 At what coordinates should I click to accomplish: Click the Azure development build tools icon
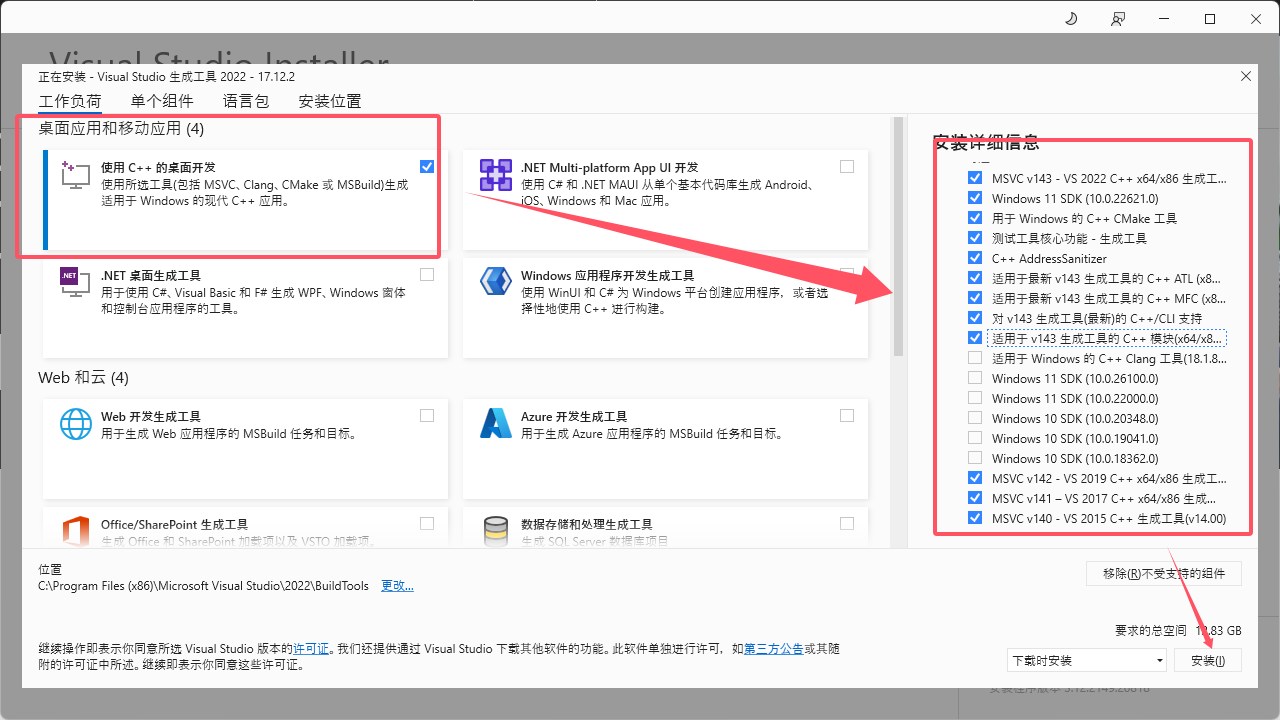click(x=496, y=423)
